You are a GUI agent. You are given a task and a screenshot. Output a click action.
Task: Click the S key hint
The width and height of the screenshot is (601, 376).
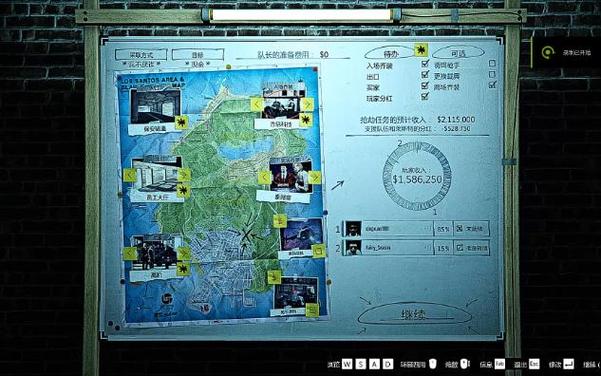click(x=361, y=364)
